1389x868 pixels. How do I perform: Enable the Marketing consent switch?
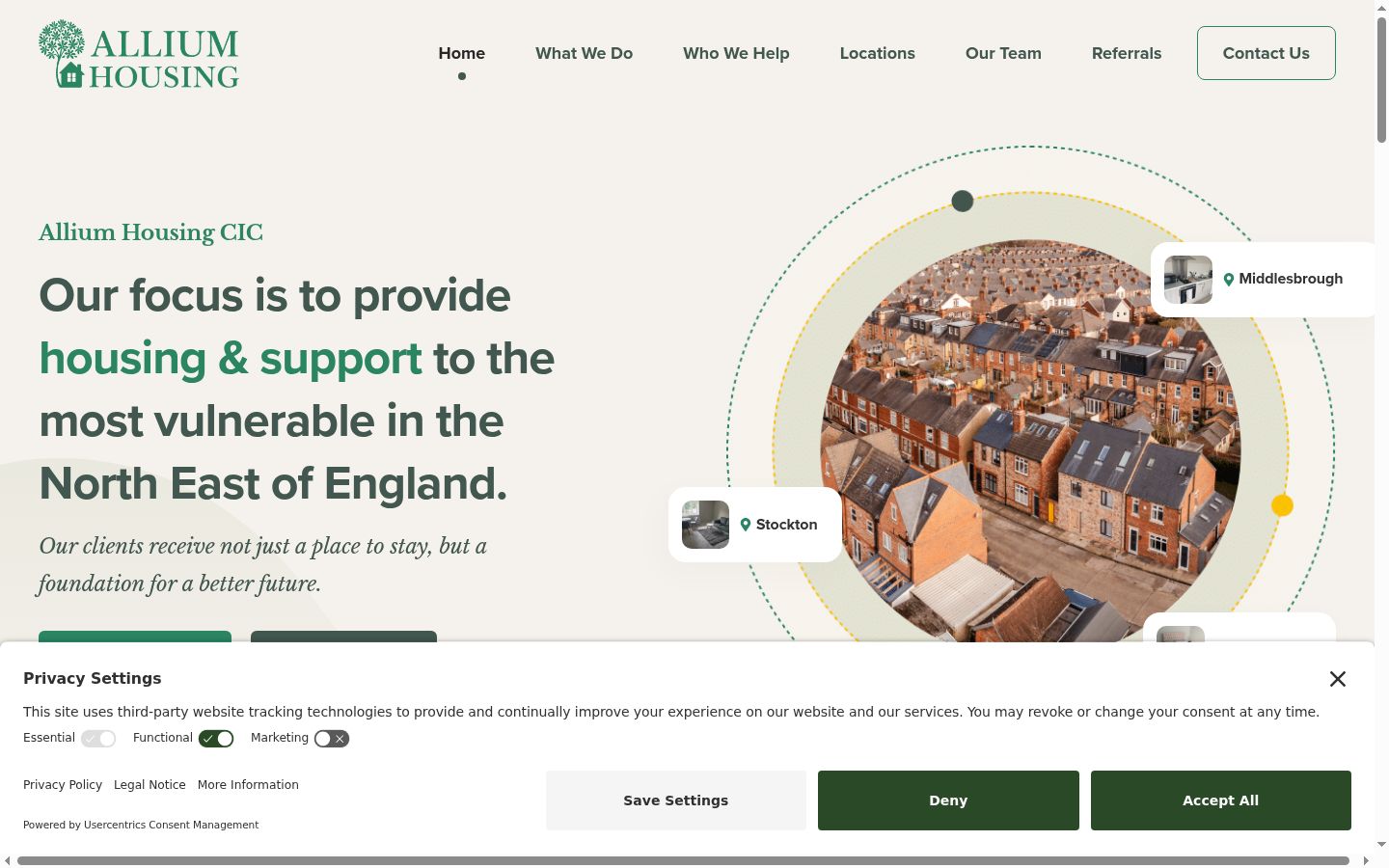pos(332,739)
